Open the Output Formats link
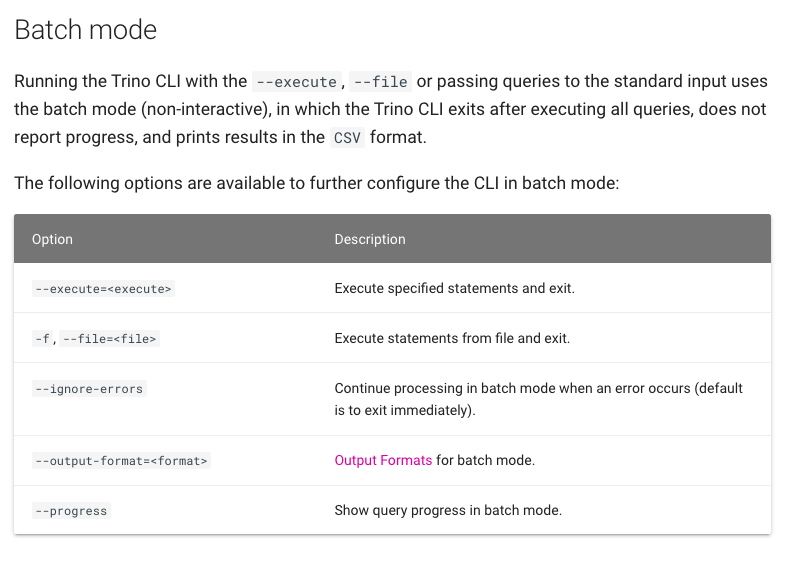The width and height of the screenshot is (792, 574). 383,460
